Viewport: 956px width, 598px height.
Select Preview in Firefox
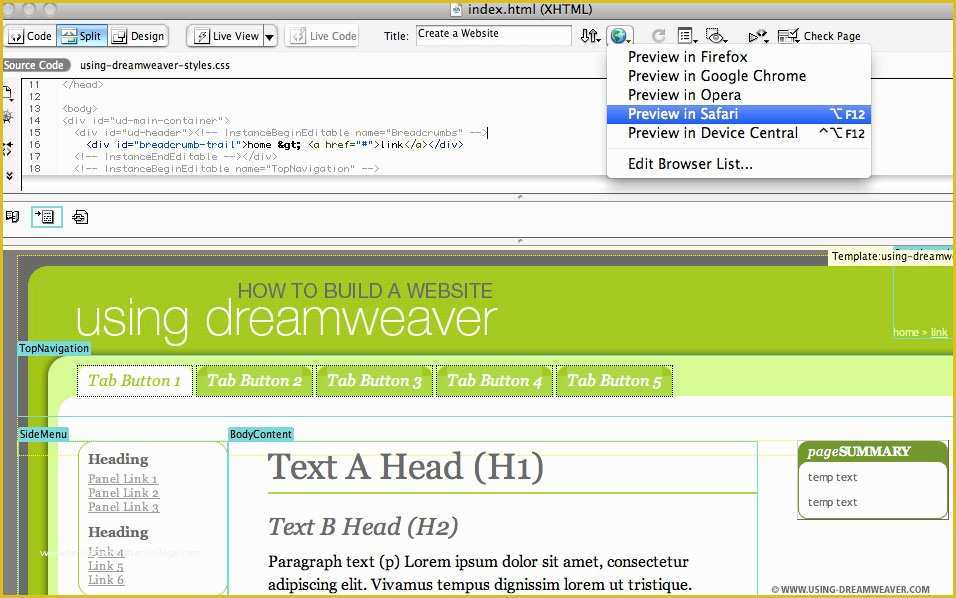pyautogui.click(x=738, y=57)
